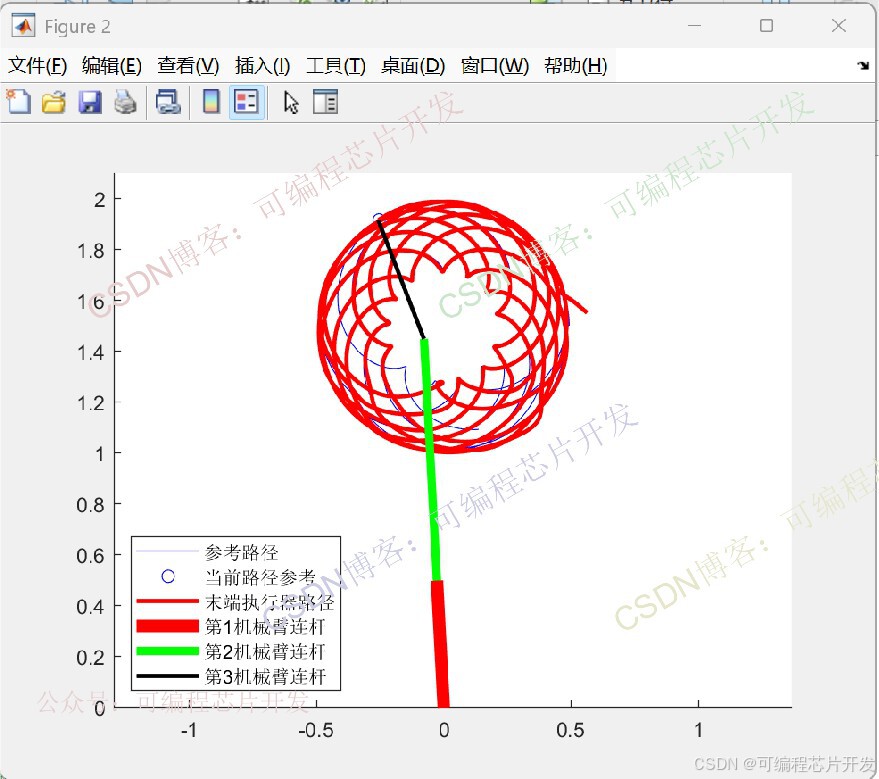
Task: Select the black third arm link in plot
Action: point(401,279)
